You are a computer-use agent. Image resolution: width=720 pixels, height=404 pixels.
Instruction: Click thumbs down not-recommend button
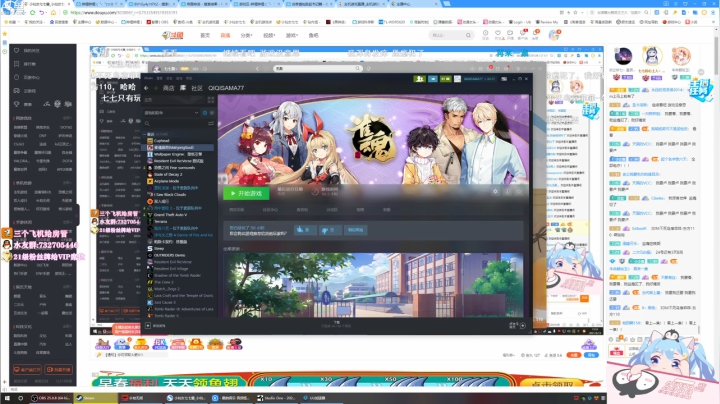(x=330, y=230)
